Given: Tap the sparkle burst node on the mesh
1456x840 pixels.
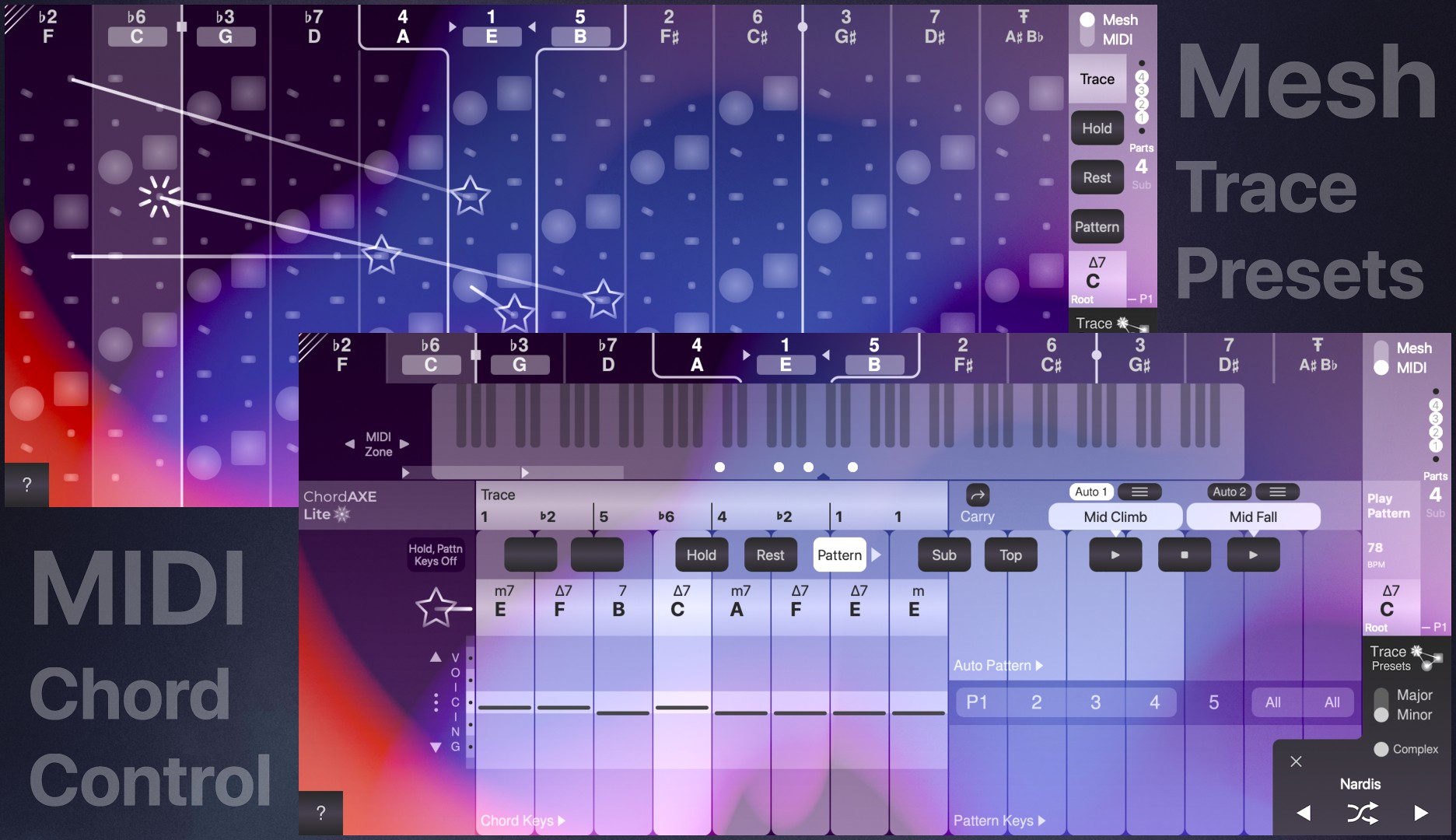Looking at the screenshot, I should 159,196.
